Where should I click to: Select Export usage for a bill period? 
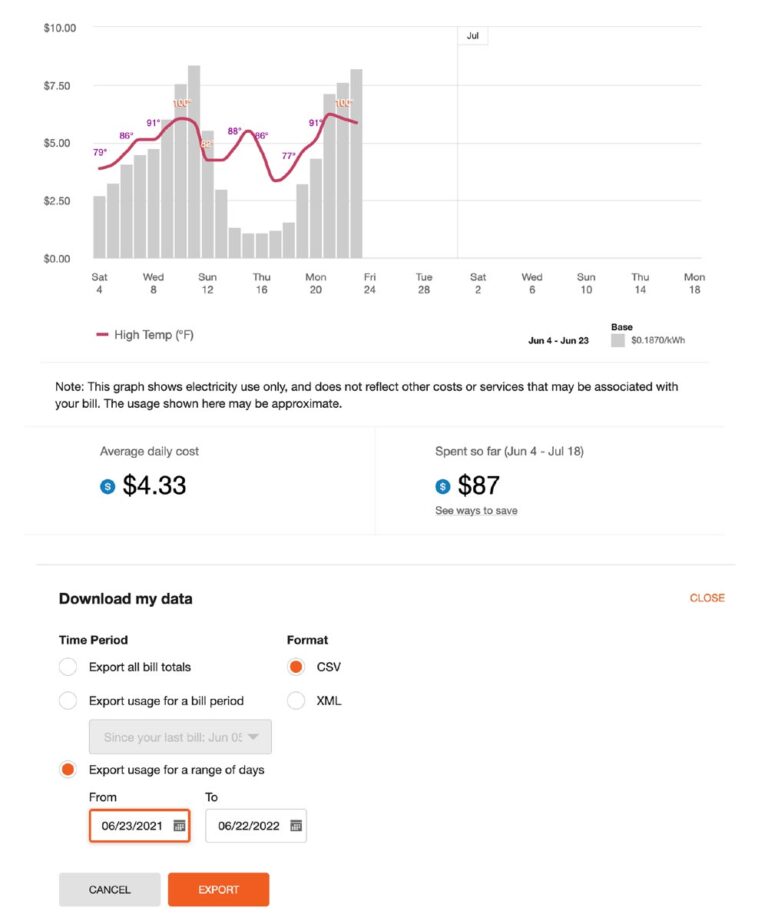click(x=68, y=701)
